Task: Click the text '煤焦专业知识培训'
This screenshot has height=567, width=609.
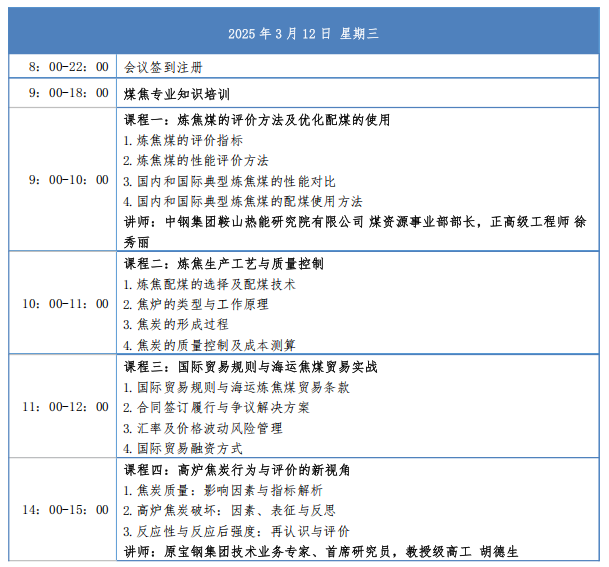Action: tap(177, 94)
